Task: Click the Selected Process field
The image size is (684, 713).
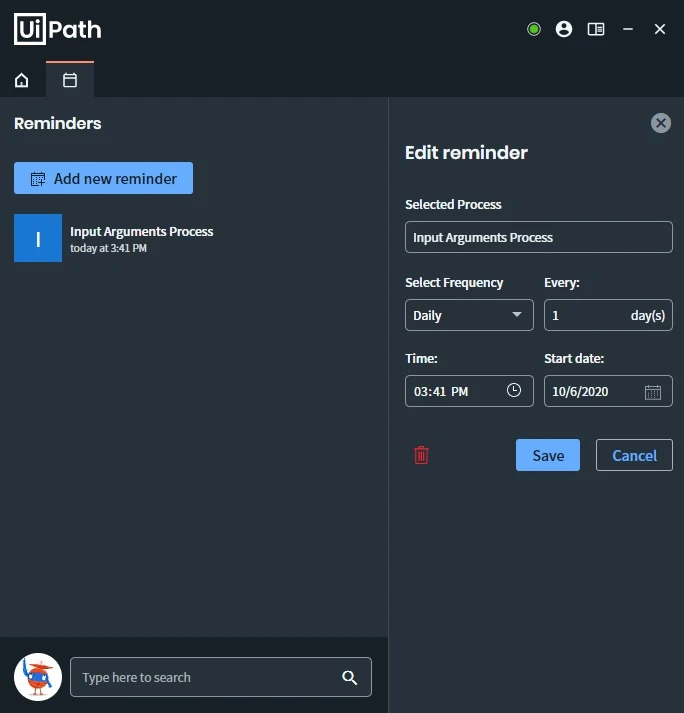Action: click(539, 237)
